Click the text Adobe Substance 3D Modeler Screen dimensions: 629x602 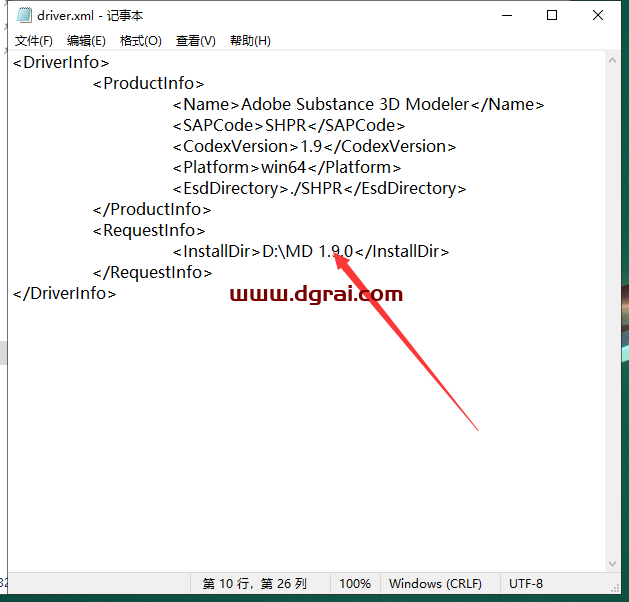click(x=355, y=104)
